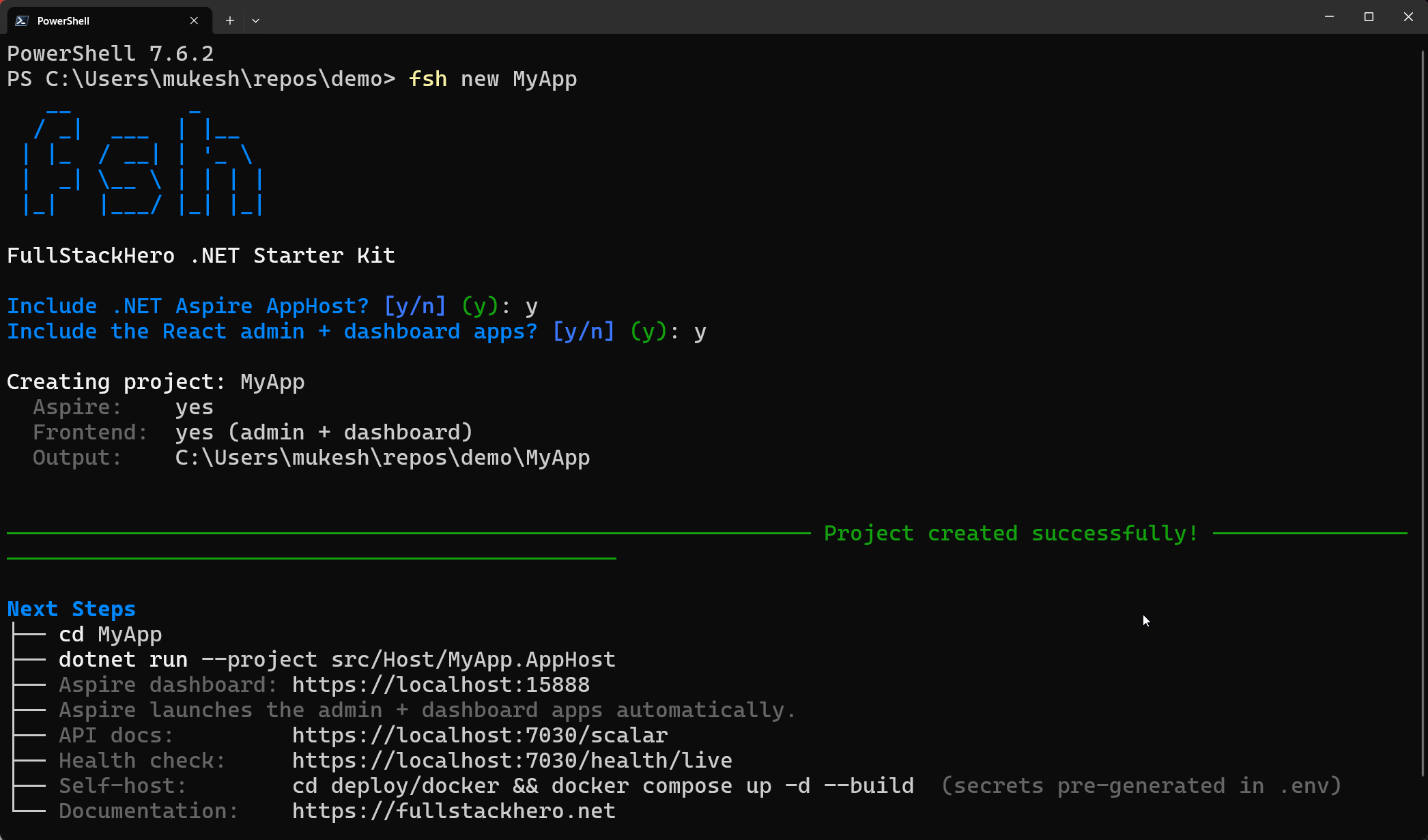
Task: Expand the new tab profile dropdown
Action: click(255, 20)
